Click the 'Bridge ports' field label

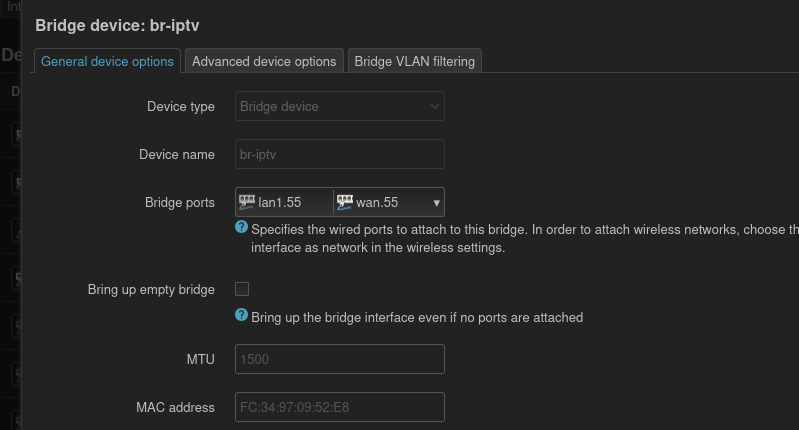(180, 202)
